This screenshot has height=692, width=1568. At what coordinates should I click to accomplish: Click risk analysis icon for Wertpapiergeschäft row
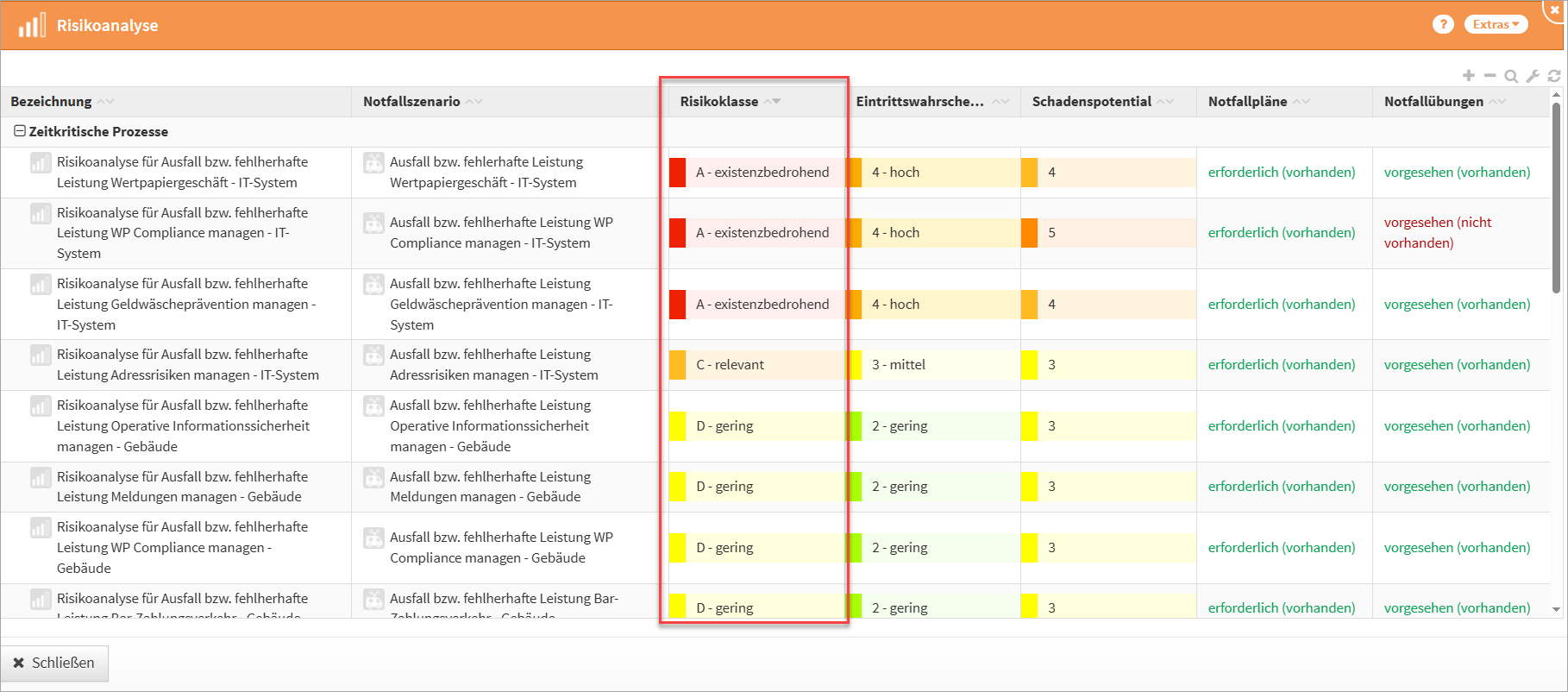pyautogui.click(x=41, y=162)
